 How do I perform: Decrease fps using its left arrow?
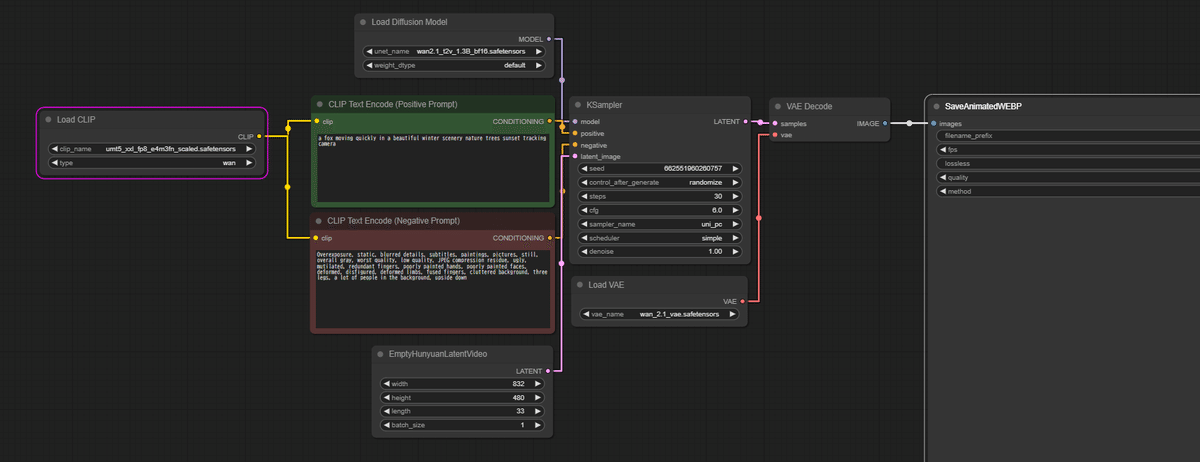coord(942,149)
